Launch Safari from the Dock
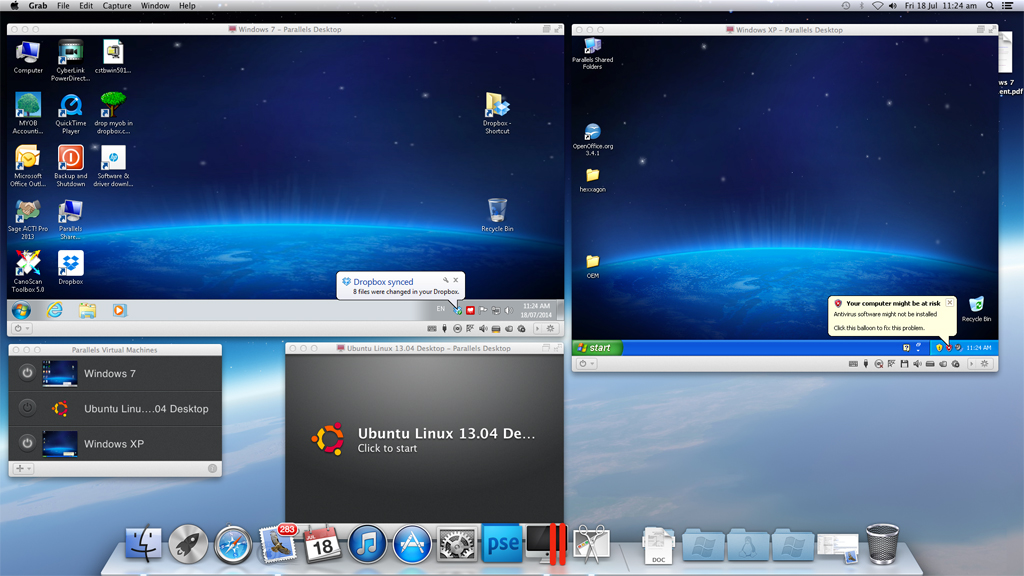 point(233,543)
